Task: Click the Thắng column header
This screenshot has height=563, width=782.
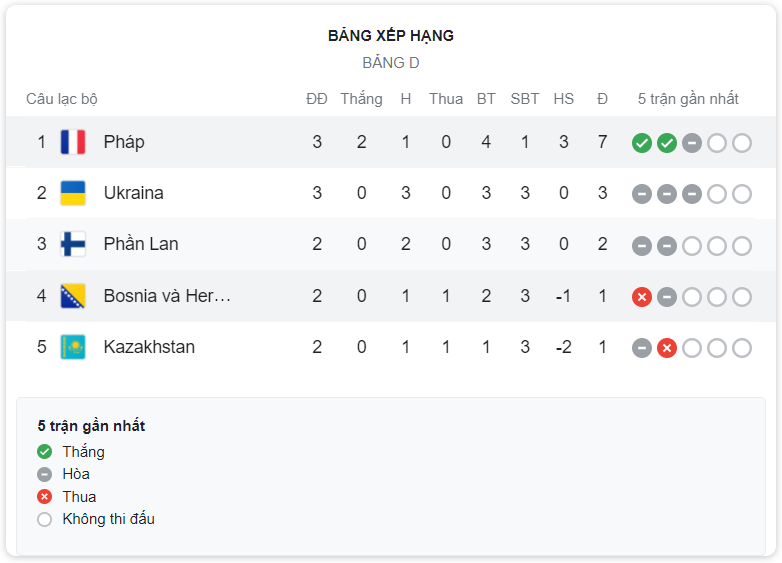Action: coord(362,99)
